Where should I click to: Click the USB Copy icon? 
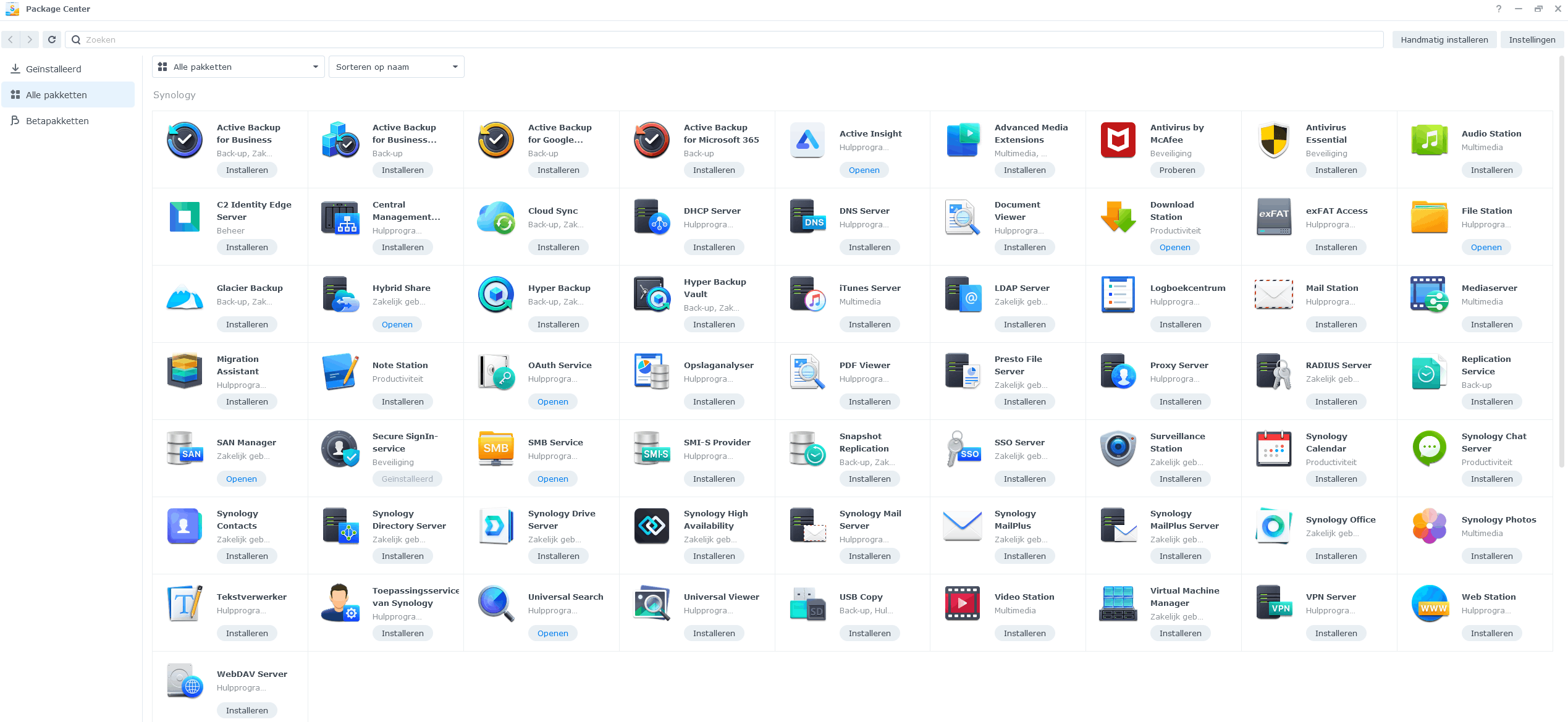(807, 603)
